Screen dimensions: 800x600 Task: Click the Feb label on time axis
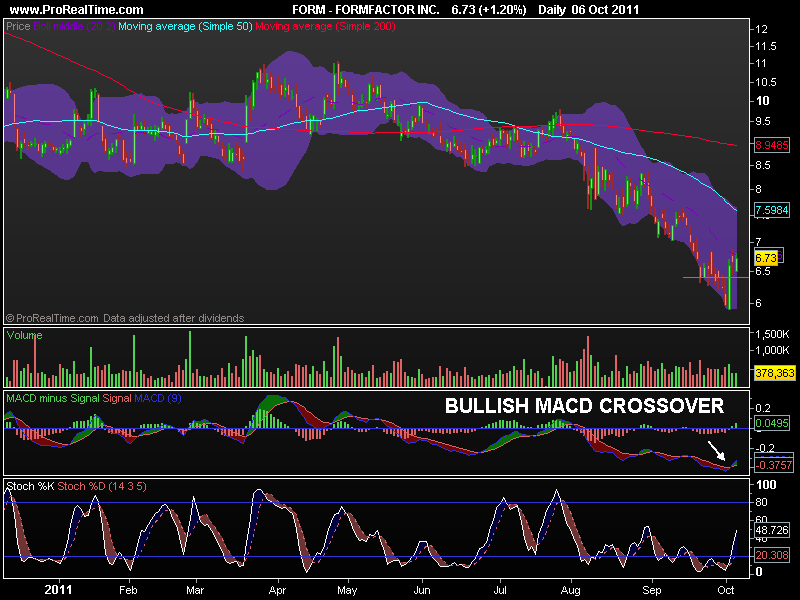coord(128,590)
